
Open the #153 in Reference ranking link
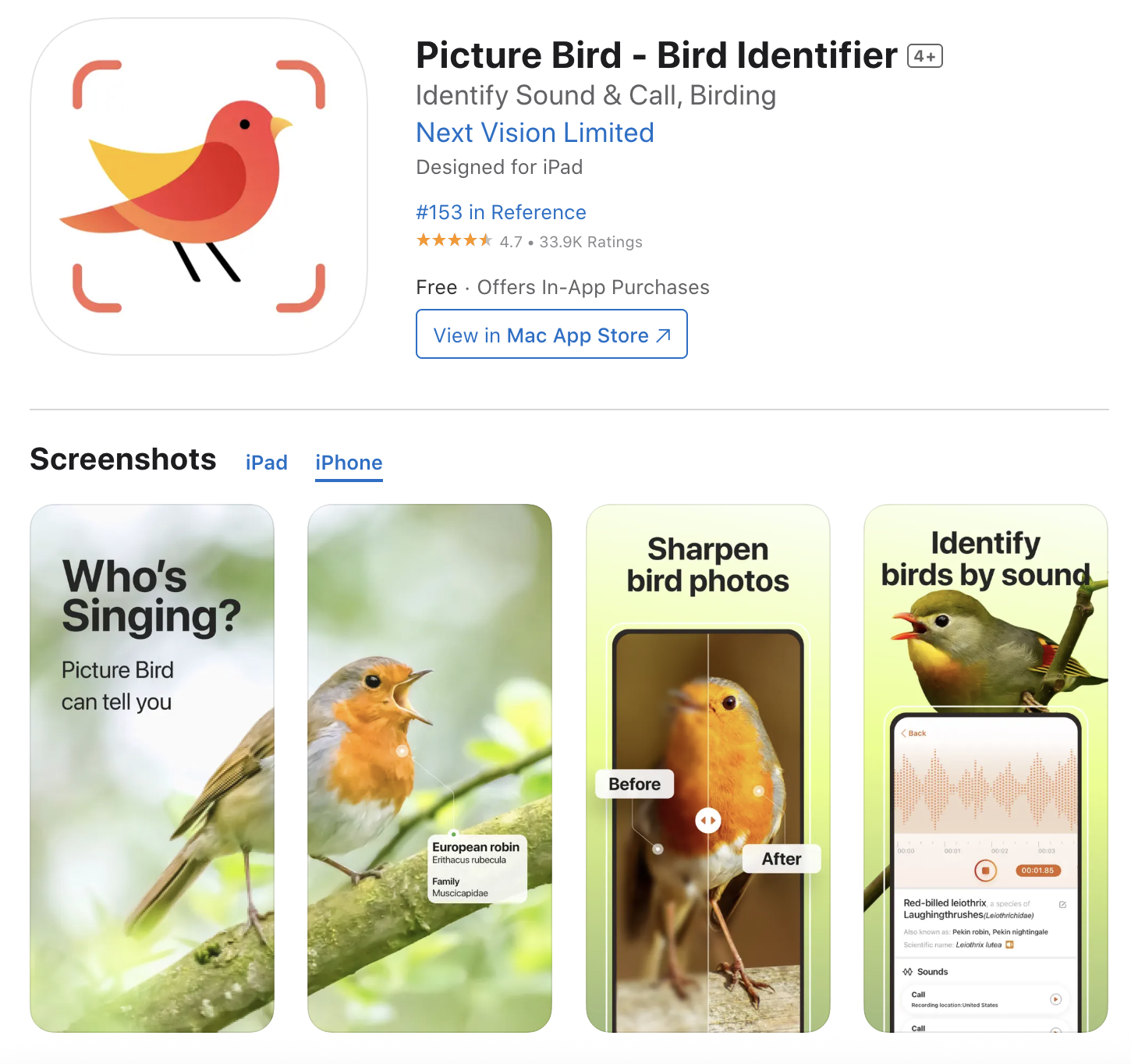501,212
